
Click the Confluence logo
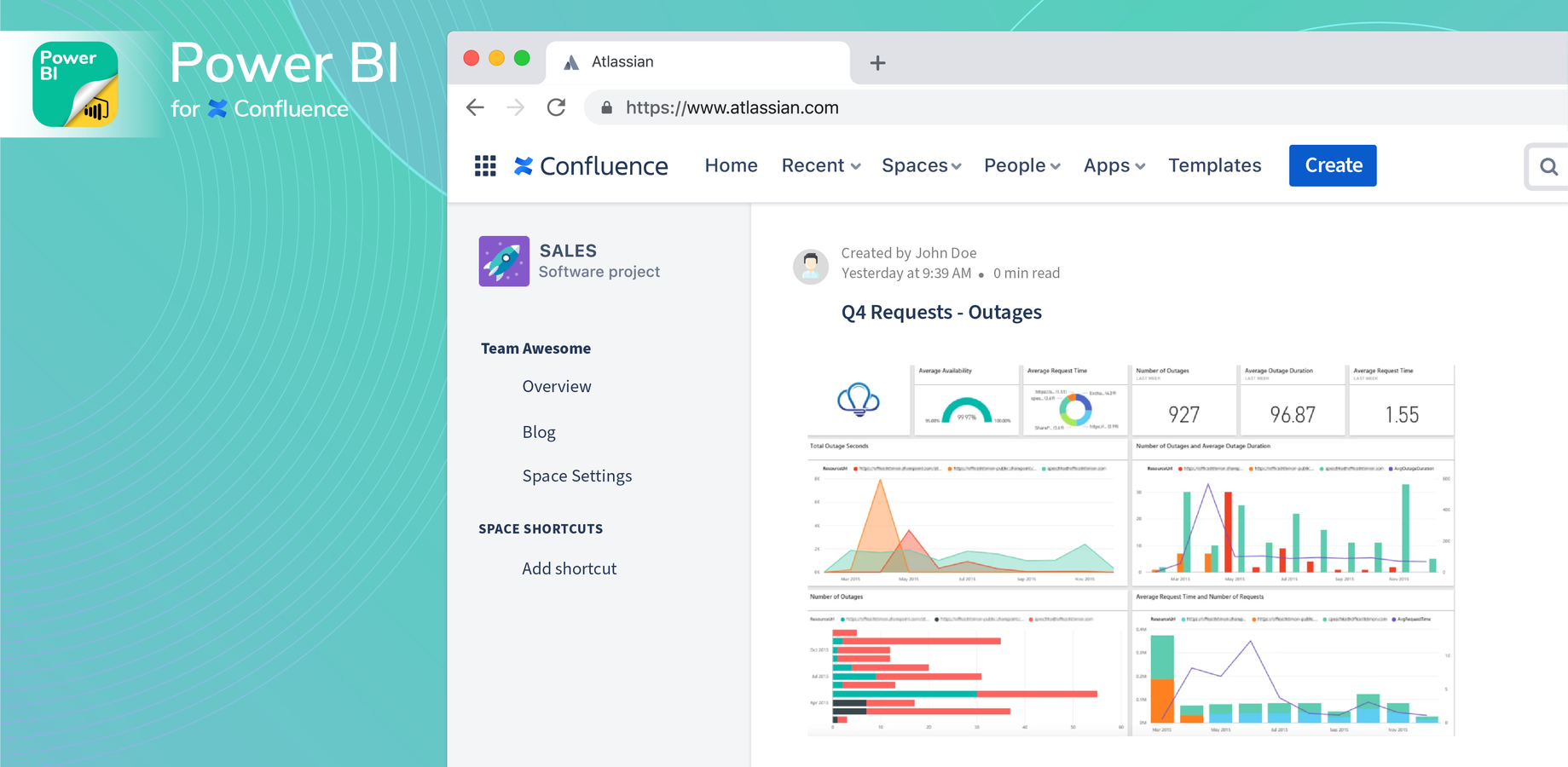click(591, 165)
